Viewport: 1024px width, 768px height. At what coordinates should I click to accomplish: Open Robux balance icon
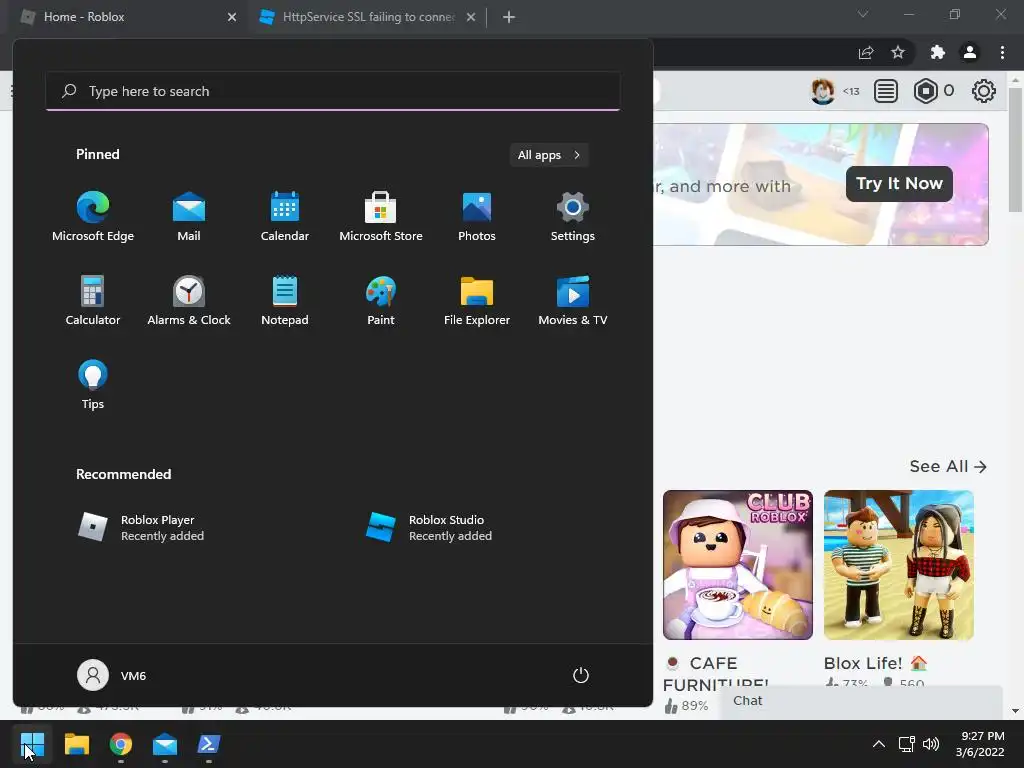[x=926, y=91]
